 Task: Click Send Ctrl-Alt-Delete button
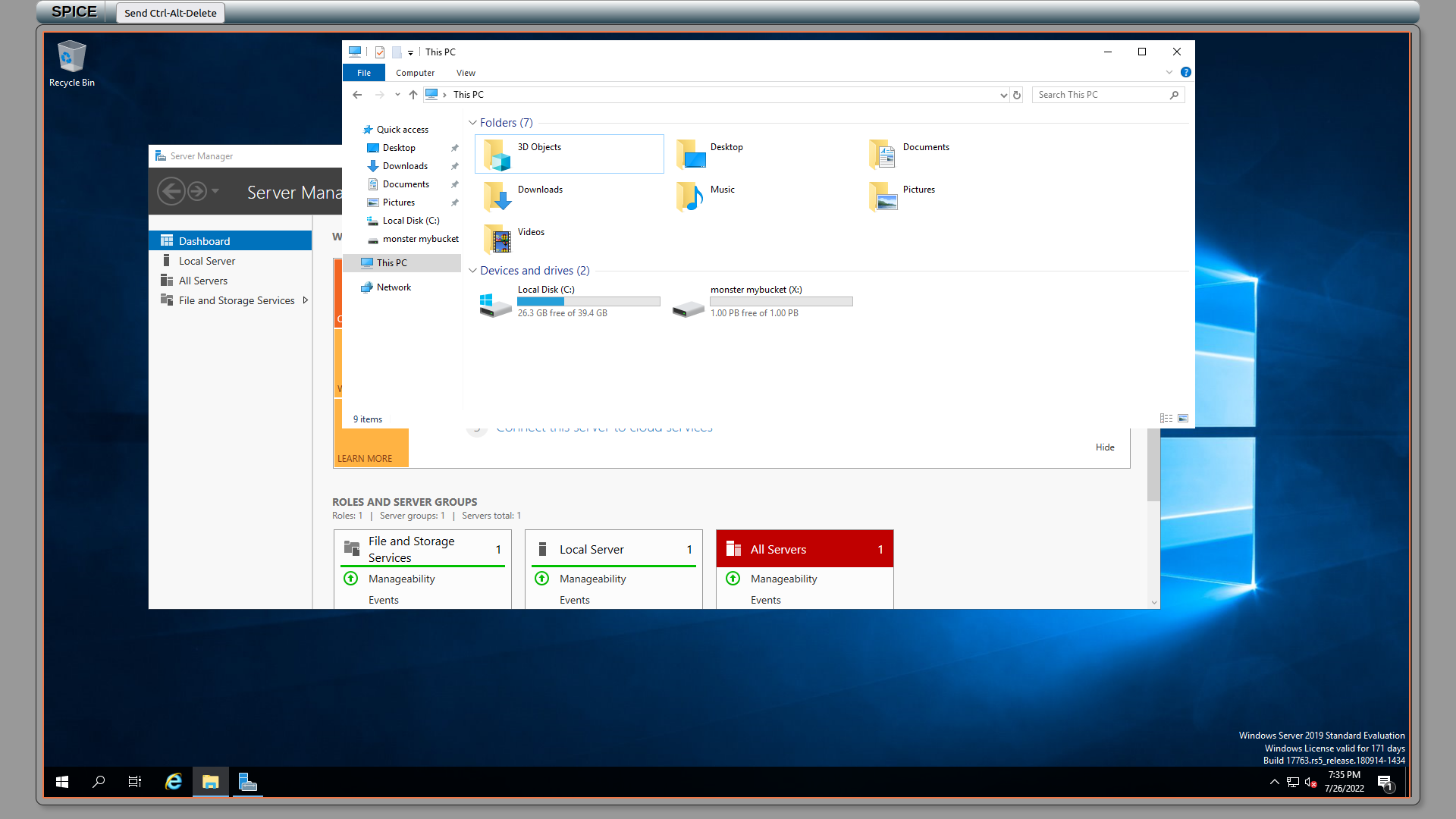170,13
